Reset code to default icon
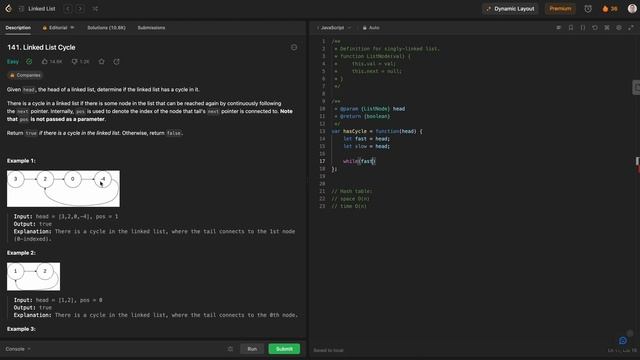The image size is (640, 360). pyautogui.click(x=595, y=28)
